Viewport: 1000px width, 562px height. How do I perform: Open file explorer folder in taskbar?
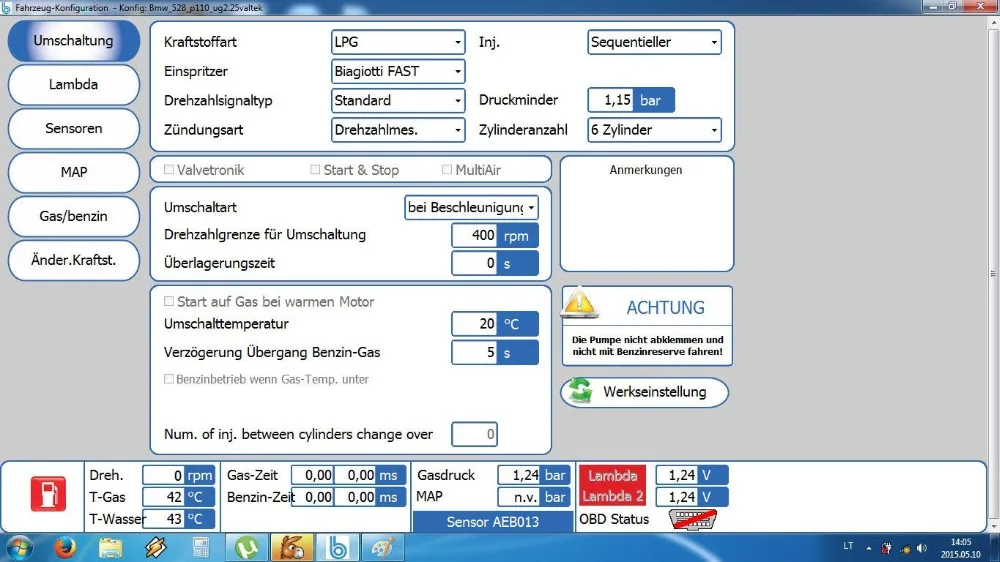(x=110, y=548)
